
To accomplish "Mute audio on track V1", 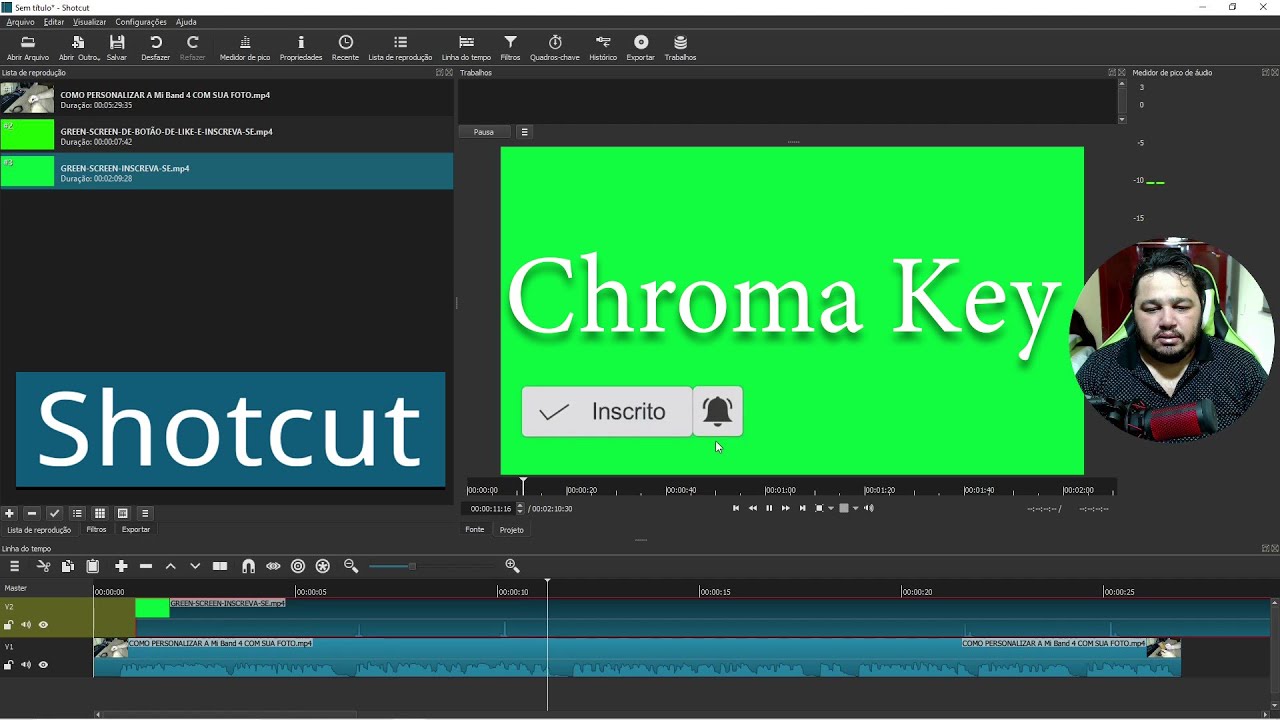I will (26, 665).
